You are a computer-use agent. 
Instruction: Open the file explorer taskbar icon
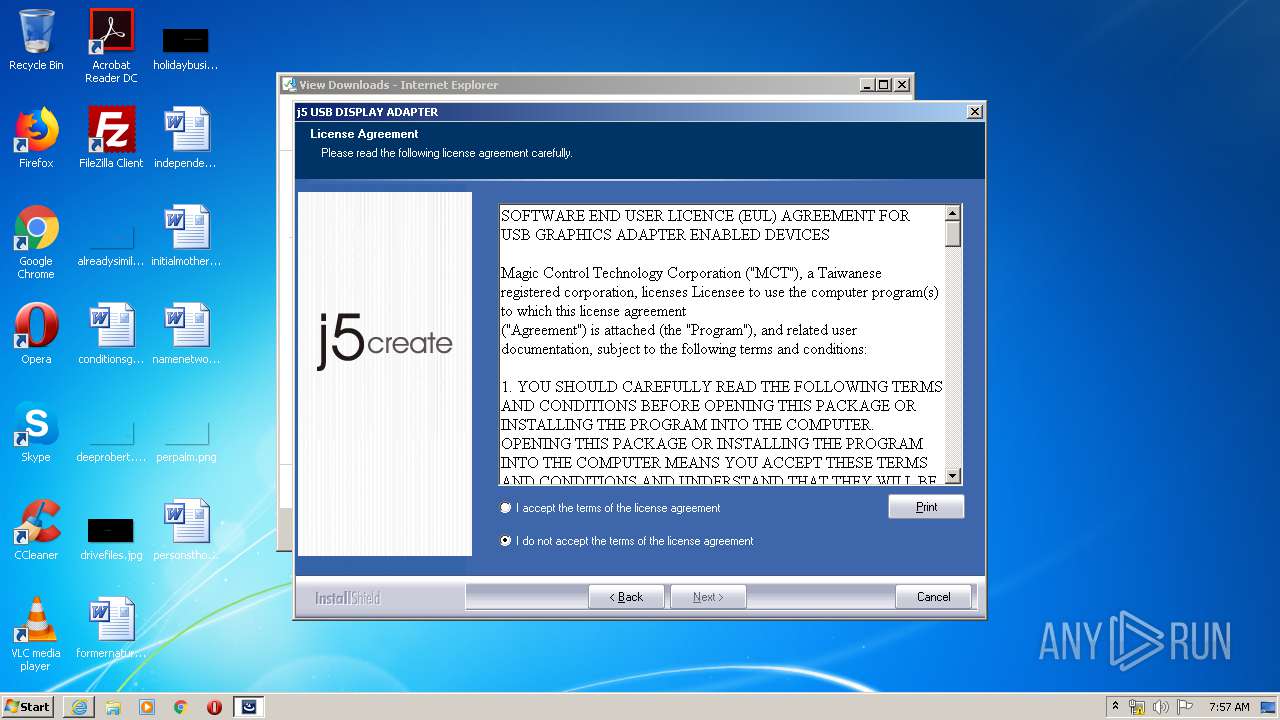pos(113,707)
